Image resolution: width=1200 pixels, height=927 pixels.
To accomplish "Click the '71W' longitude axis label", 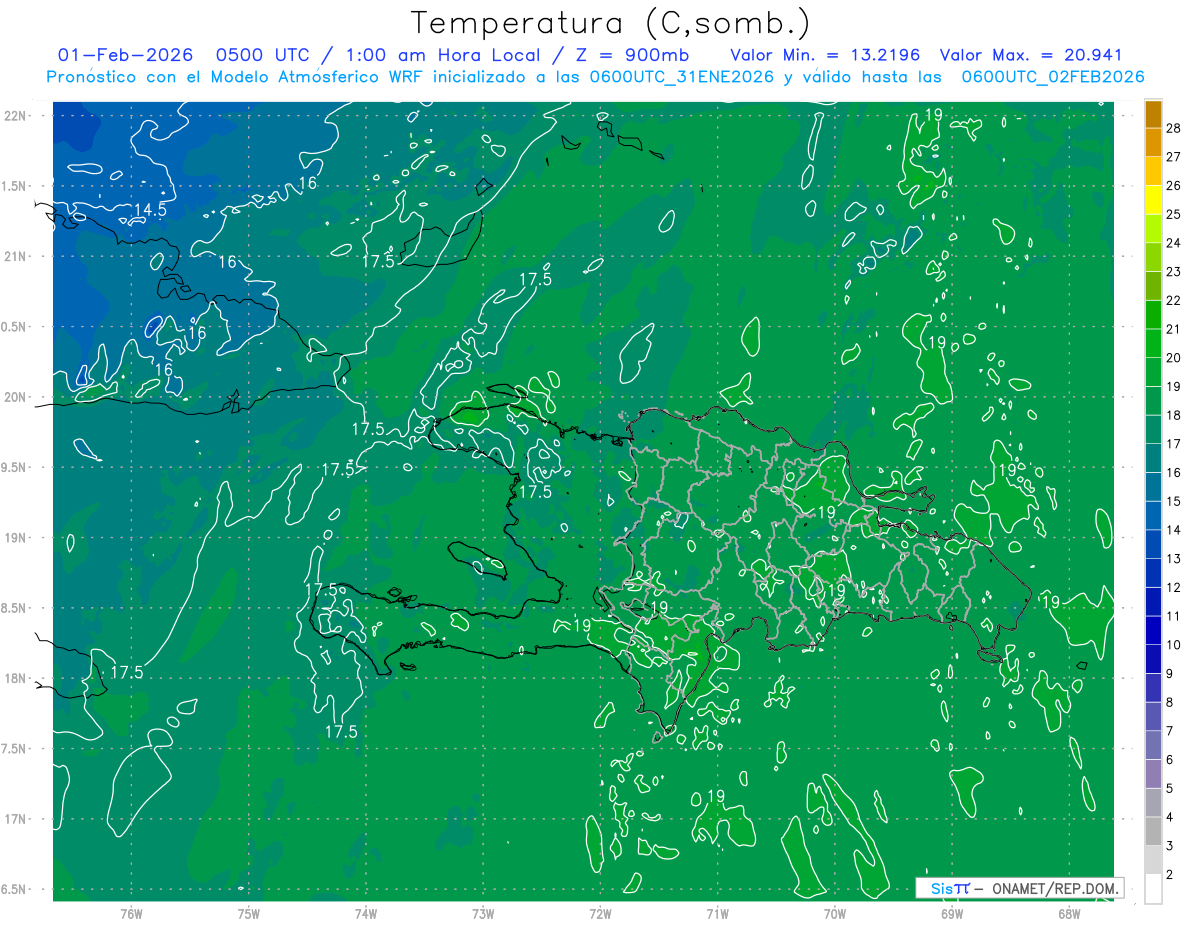I will (x=717, y=913).
